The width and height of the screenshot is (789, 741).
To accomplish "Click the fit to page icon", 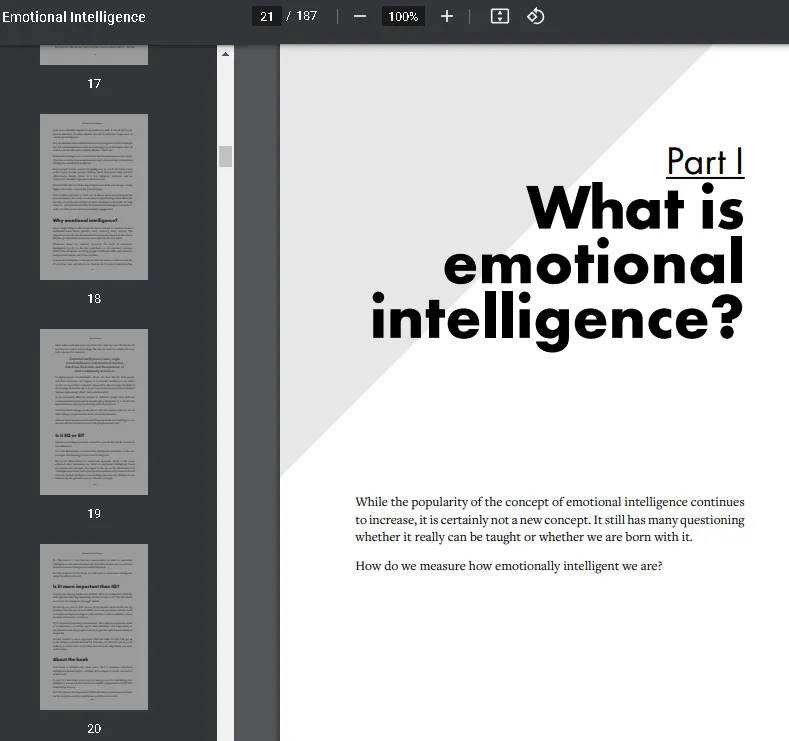I will point(500,17).
